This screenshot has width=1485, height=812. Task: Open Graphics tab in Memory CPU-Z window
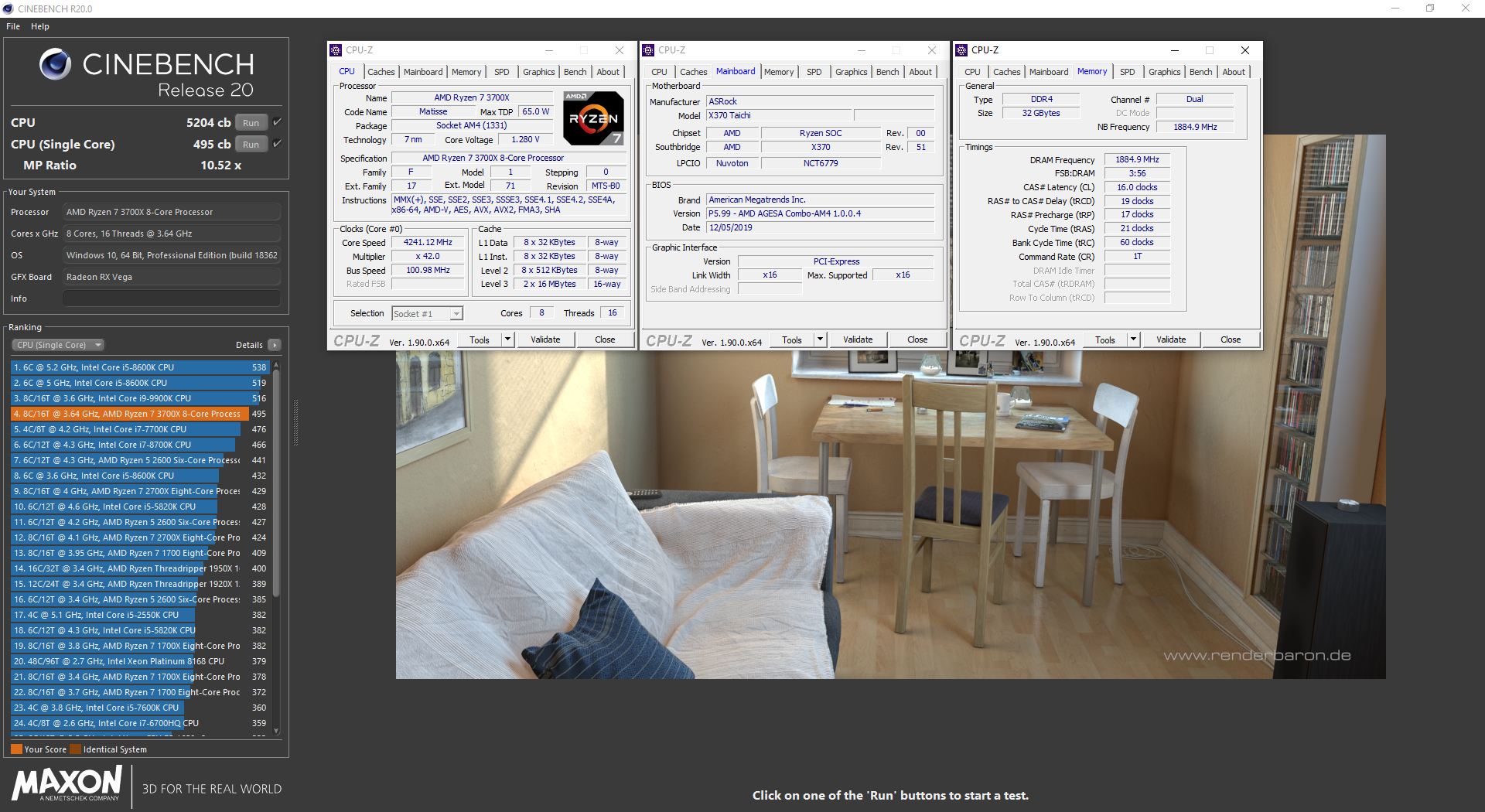[1164, 72]
